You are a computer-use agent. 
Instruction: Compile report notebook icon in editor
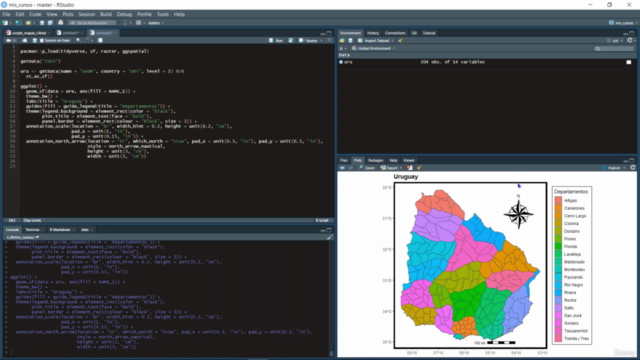point(100,40)
